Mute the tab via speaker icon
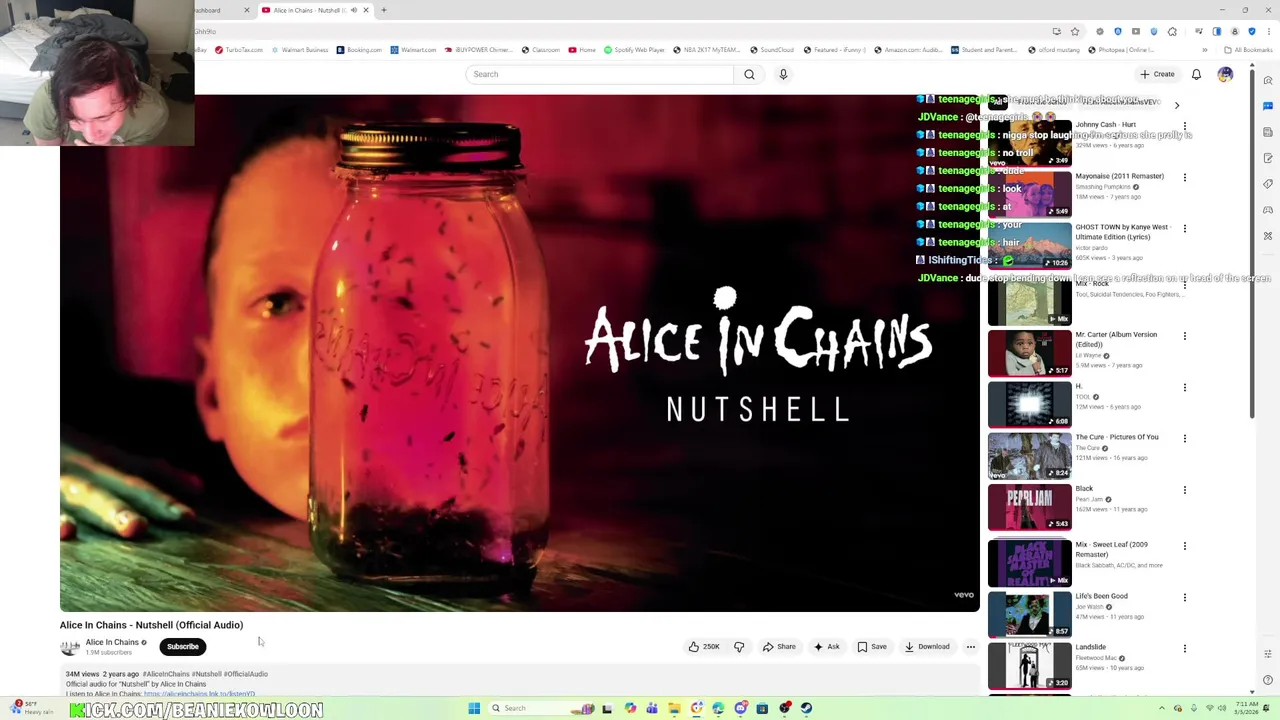The width and height of the screenshot is (1280, 720). (x=353, y=10)
